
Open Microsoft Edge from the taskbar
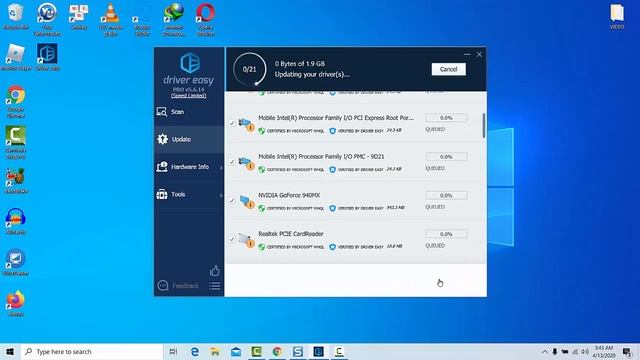point(195,351)
